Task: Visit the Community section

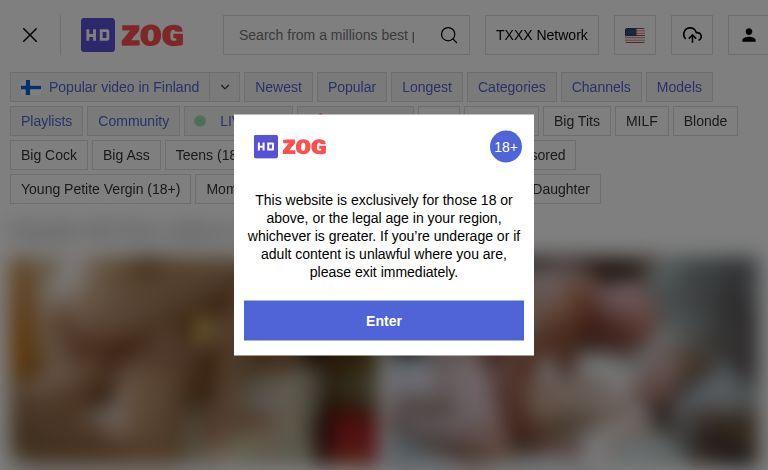Action: click(134, 121)
